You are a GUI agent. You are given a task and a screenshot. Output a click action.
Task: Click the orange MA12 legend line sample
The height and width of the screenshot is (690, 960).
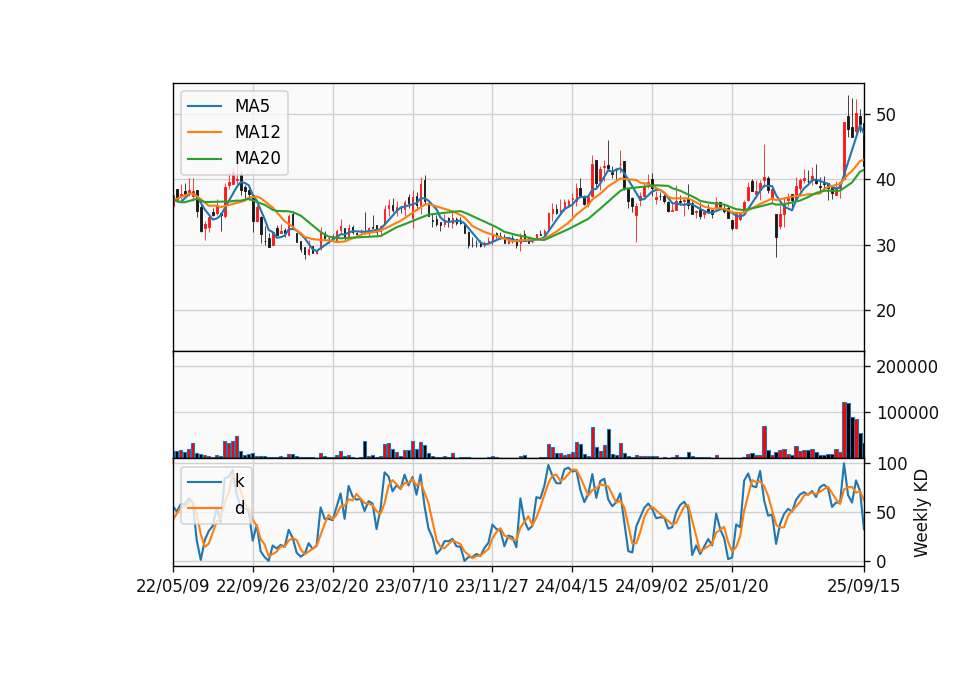(x=204, y=132)
